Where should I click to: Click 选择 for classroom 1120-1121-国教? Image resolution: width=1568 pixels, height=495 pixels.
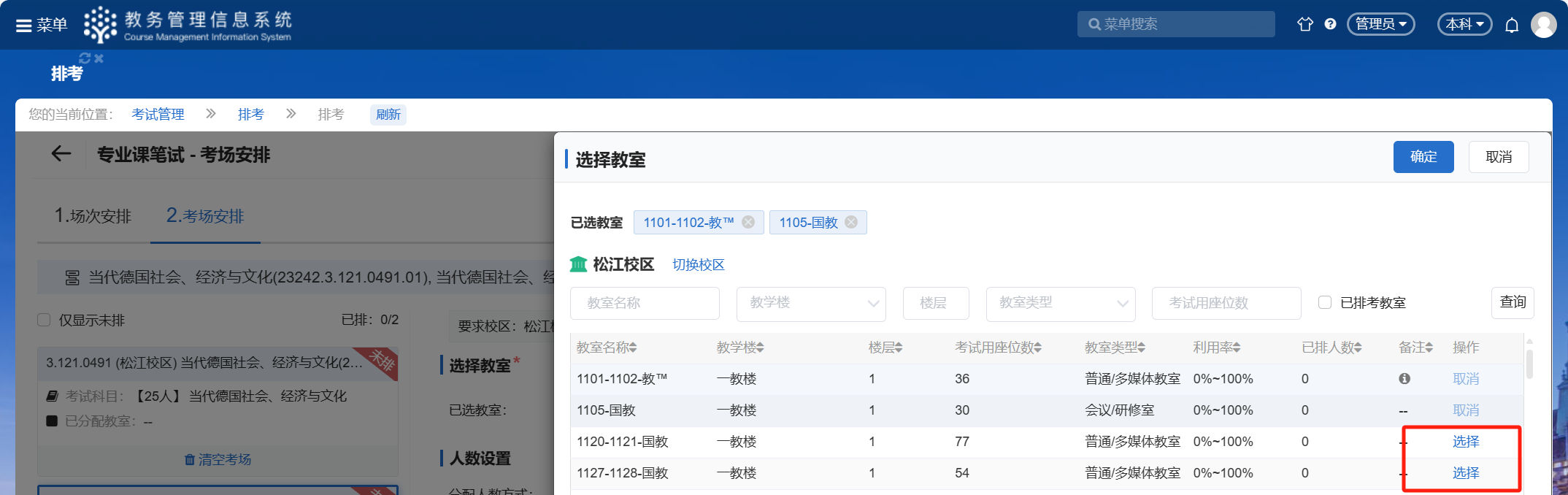[1465, 442]
